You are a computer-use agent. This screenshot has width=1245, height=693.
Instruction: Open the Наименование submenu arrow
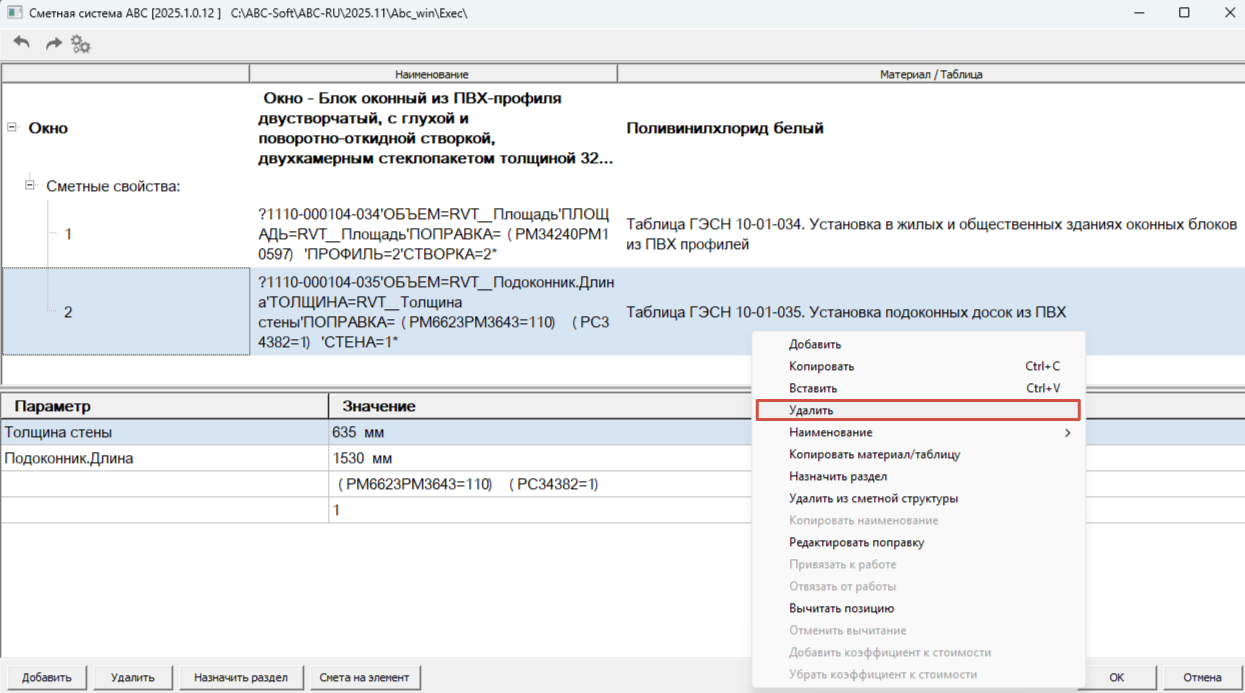(1067, 432)
